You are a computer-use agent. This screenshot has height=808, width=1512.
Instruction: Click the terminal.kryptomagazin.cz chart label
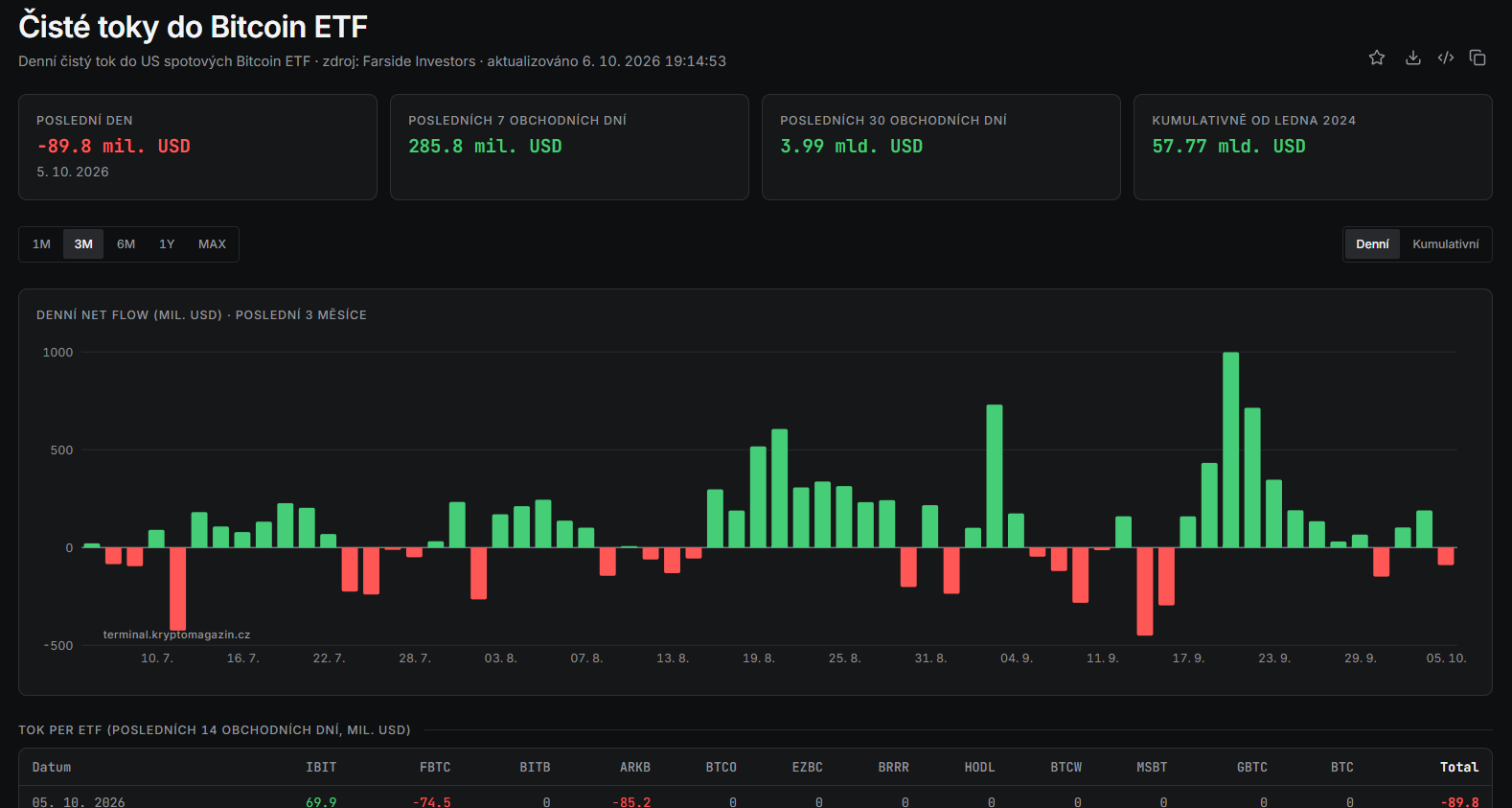(x=176, y=635)
